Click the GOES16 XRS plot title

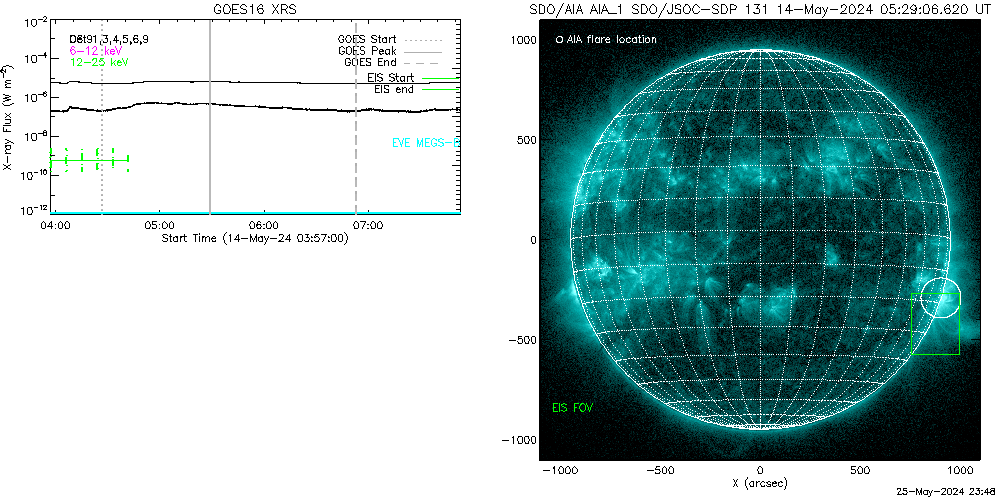click(255, 9)
